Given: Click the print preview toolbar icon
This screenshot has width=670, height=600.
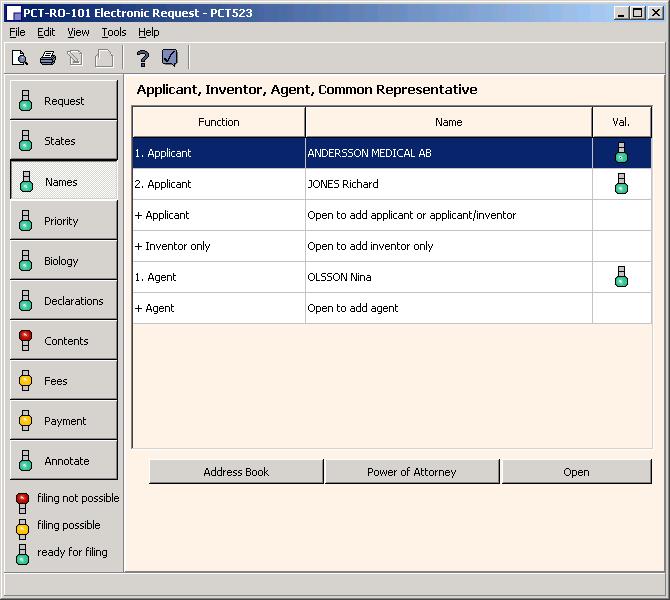Looking at the screenshot, I should (x=20, y=58).
